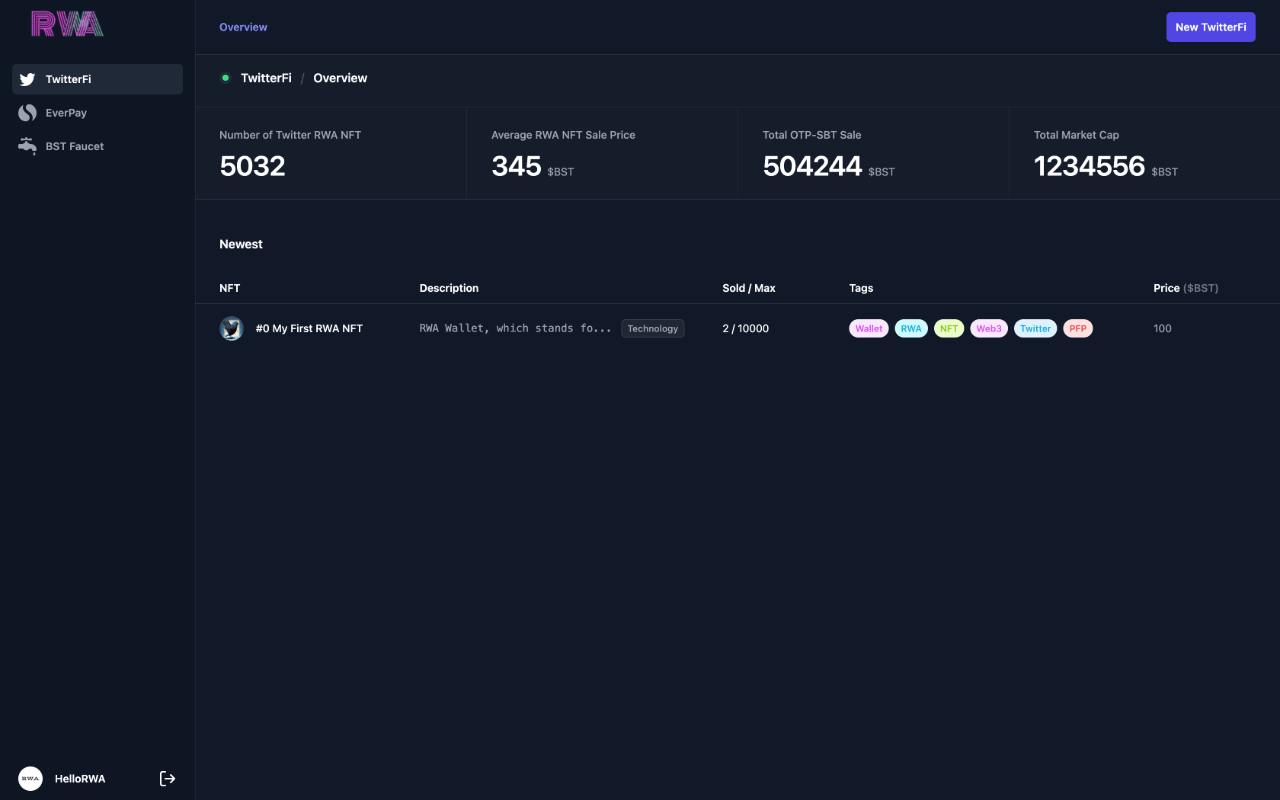Screen dimensions: 1280x800
Task: Click the NFT tag pill
Action: coord(948,328)
